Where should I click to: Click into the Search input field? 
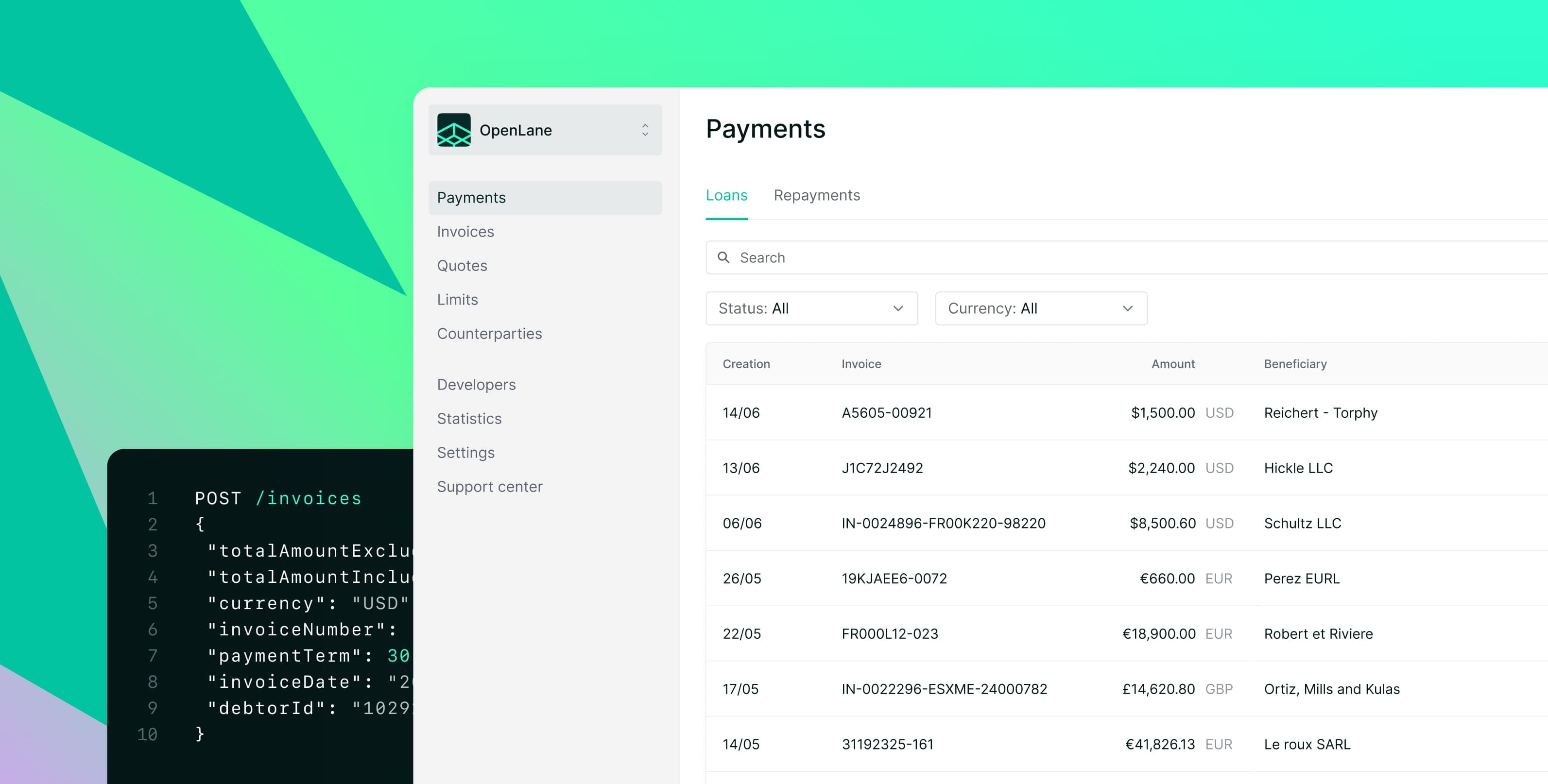click(1082, 257)
